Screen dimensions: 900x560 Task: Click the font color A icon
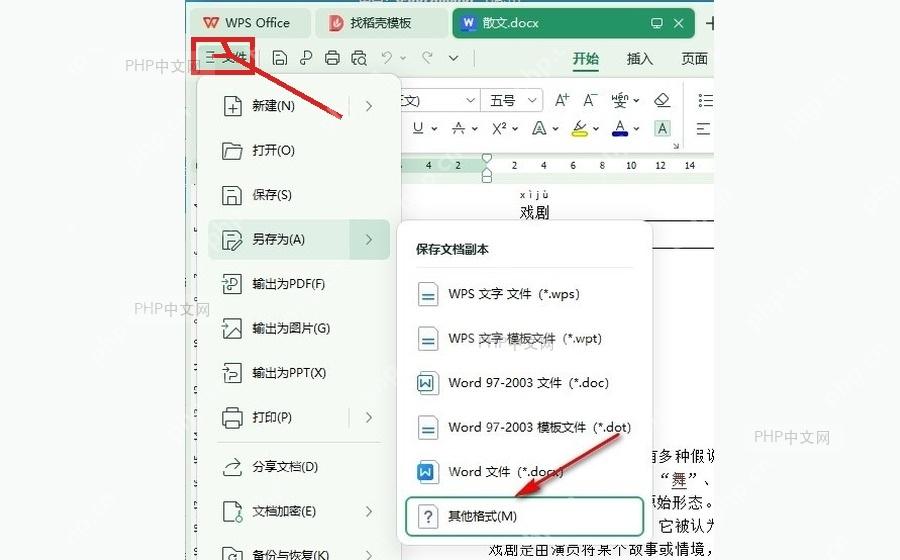tap(620, 129)
